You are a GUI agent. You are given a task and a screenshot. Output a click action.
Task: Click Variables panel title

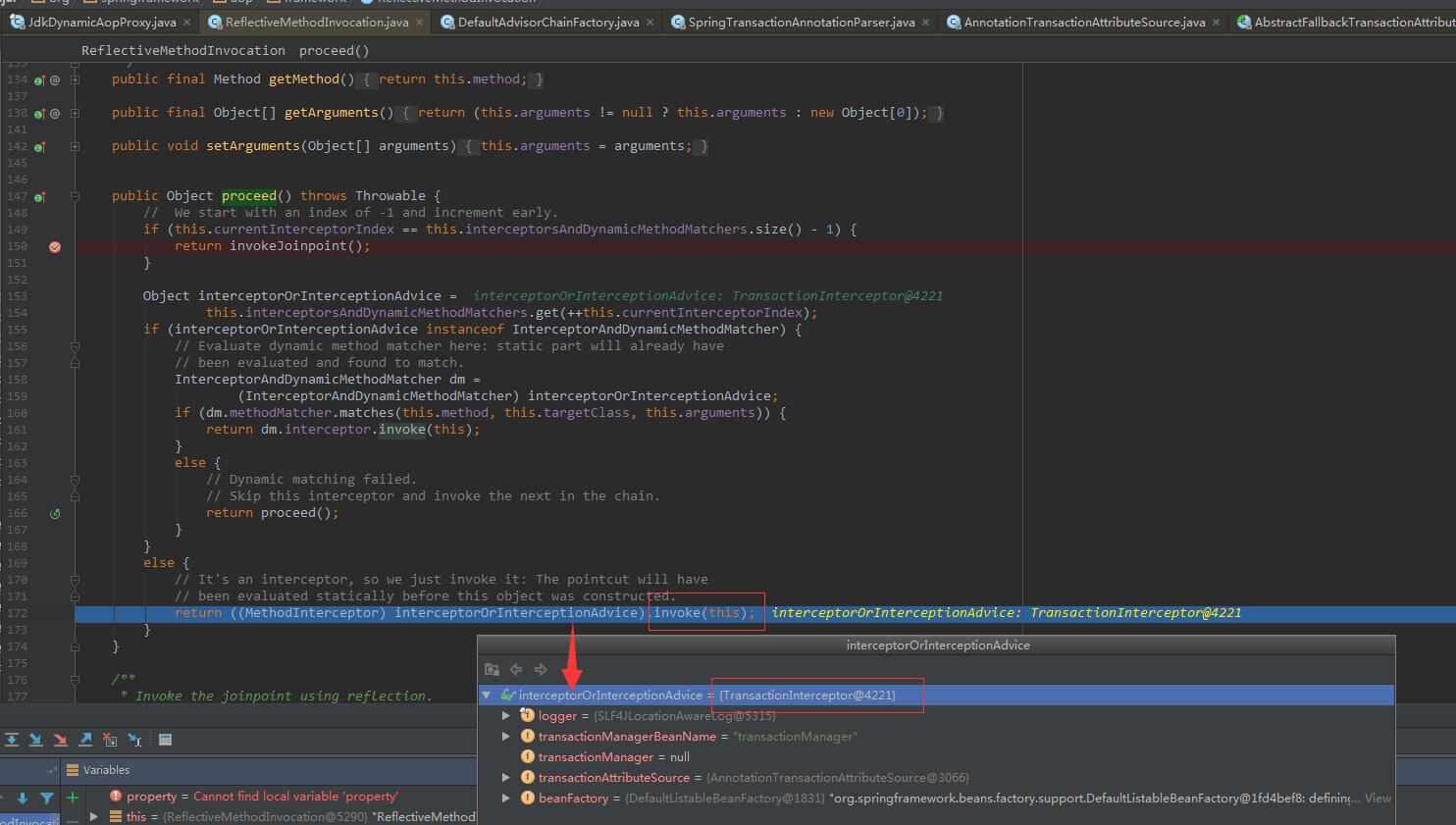(x=106, y=770)
